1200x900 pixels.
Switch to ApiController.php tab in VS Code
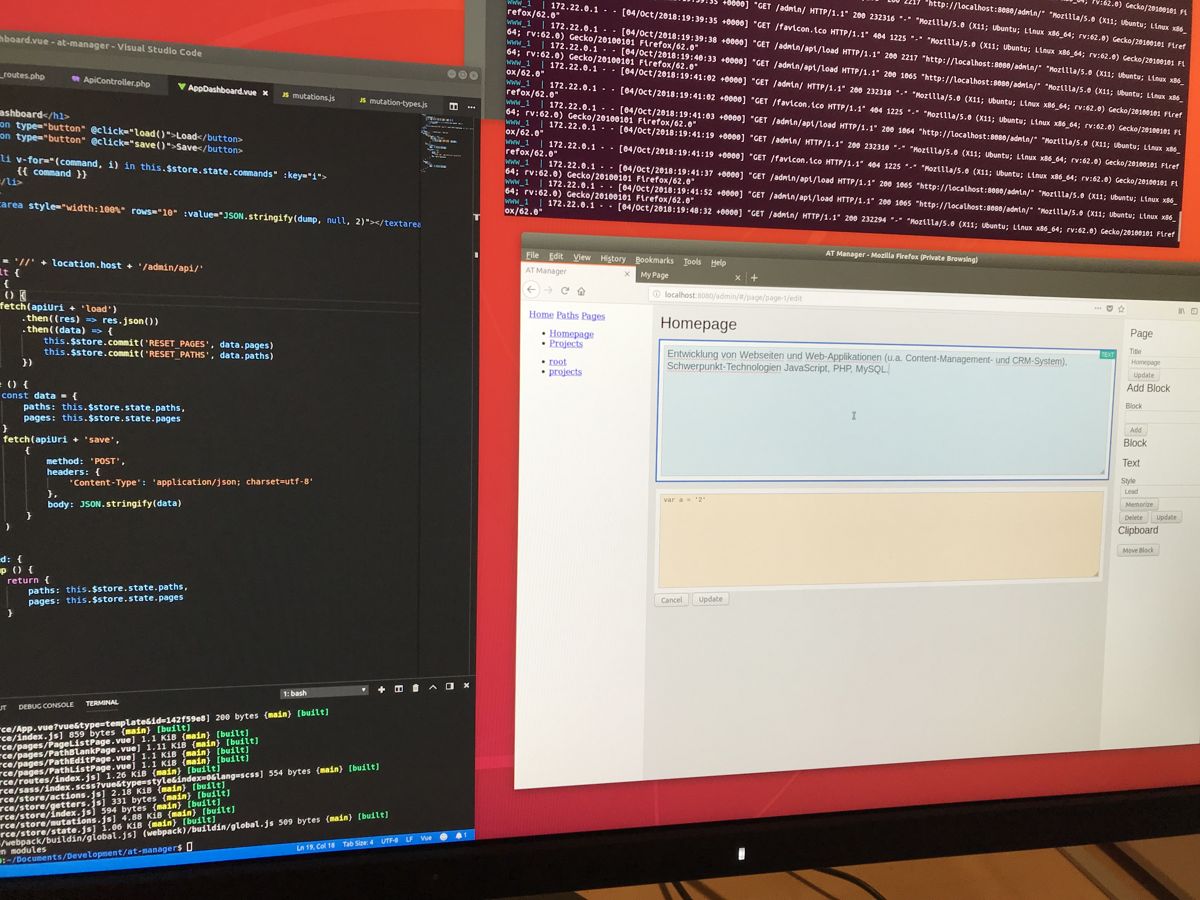(x=115, y=82)
